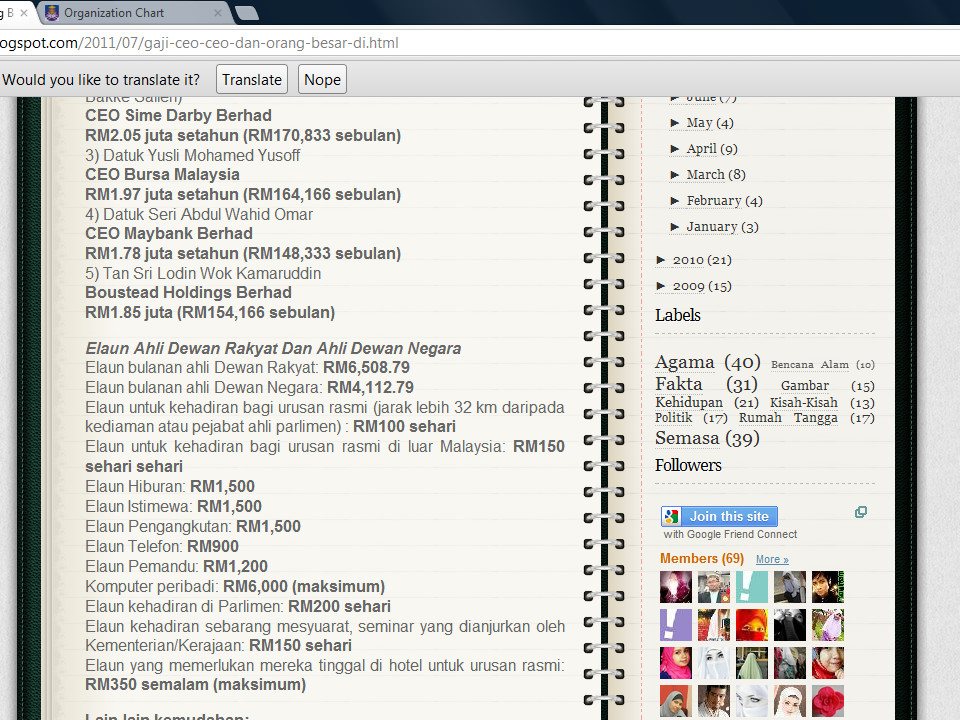Image resolution: width=960 pixels, height=720 pixels.
Task: Open the Bencana Alam label
Action: click(809, 365)
